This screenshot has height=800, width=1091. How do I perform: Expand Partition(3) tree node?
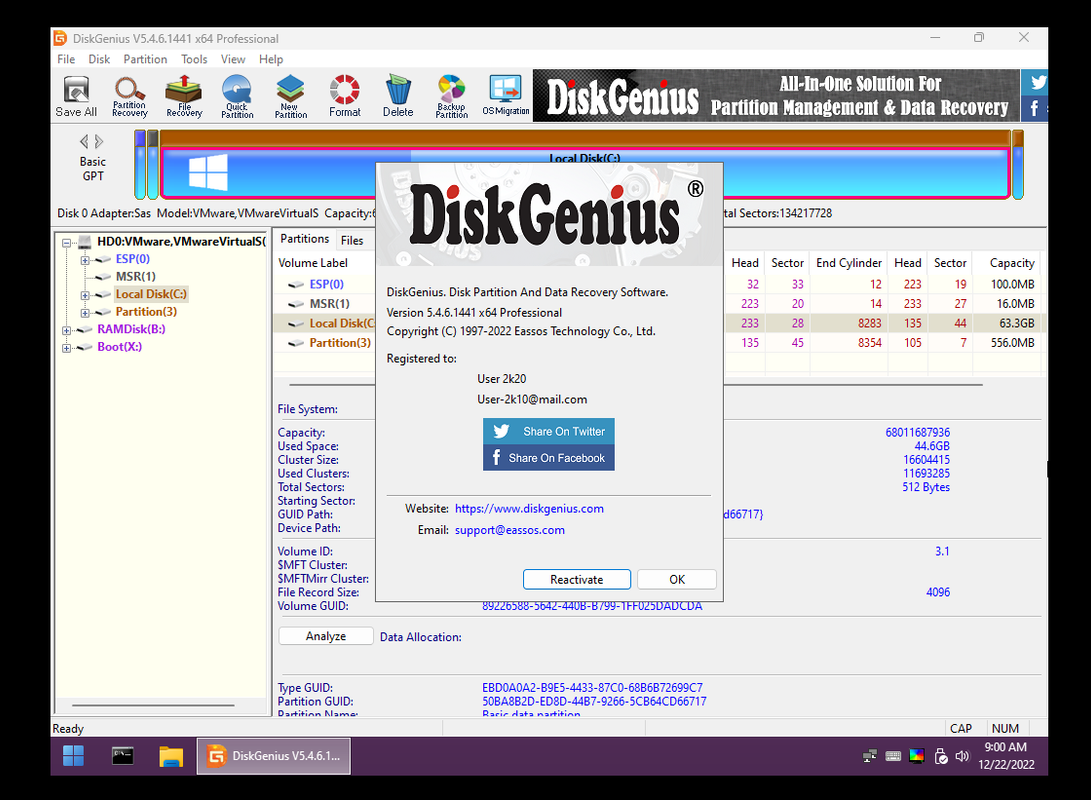(x=85, y=312)
